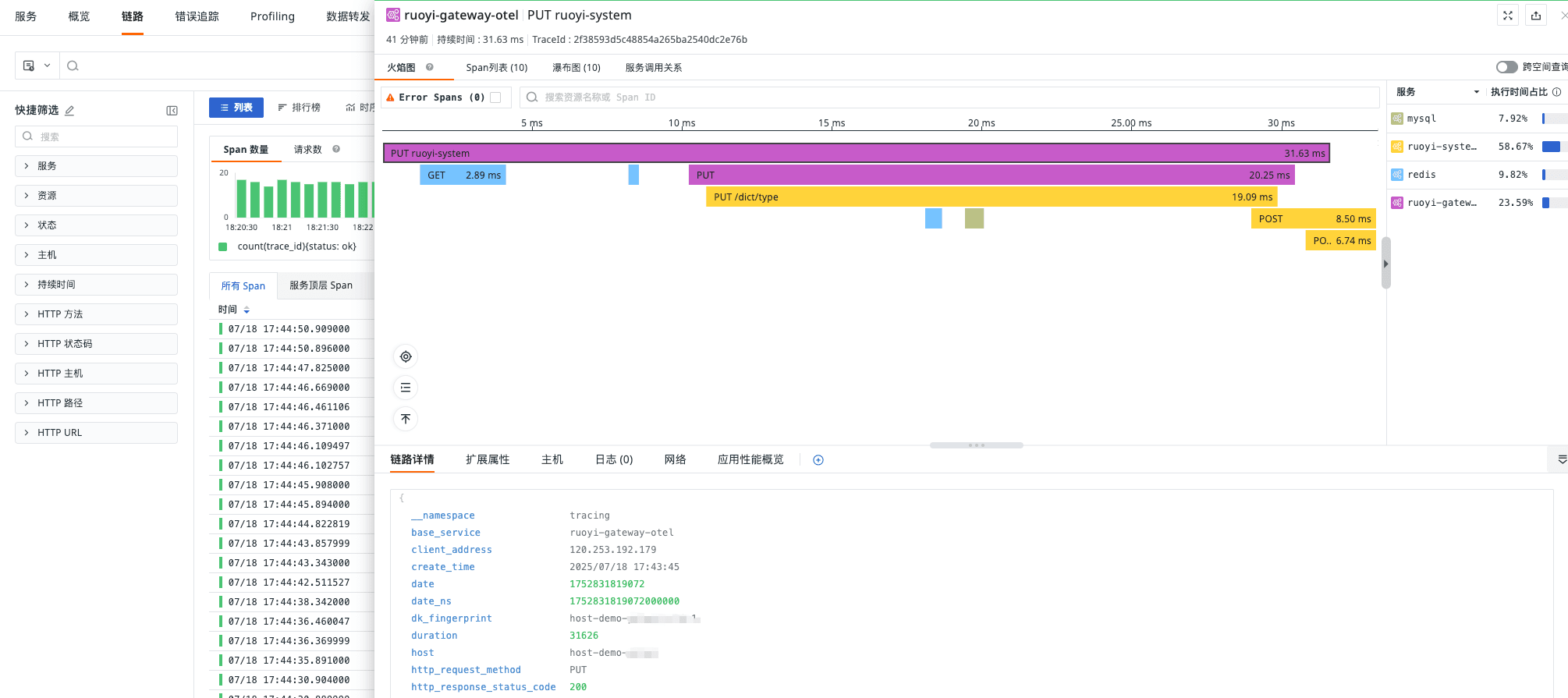Click the PUT 20.25 ms span bar
This screenshot has height=698, width=1568.
[992, 175]
